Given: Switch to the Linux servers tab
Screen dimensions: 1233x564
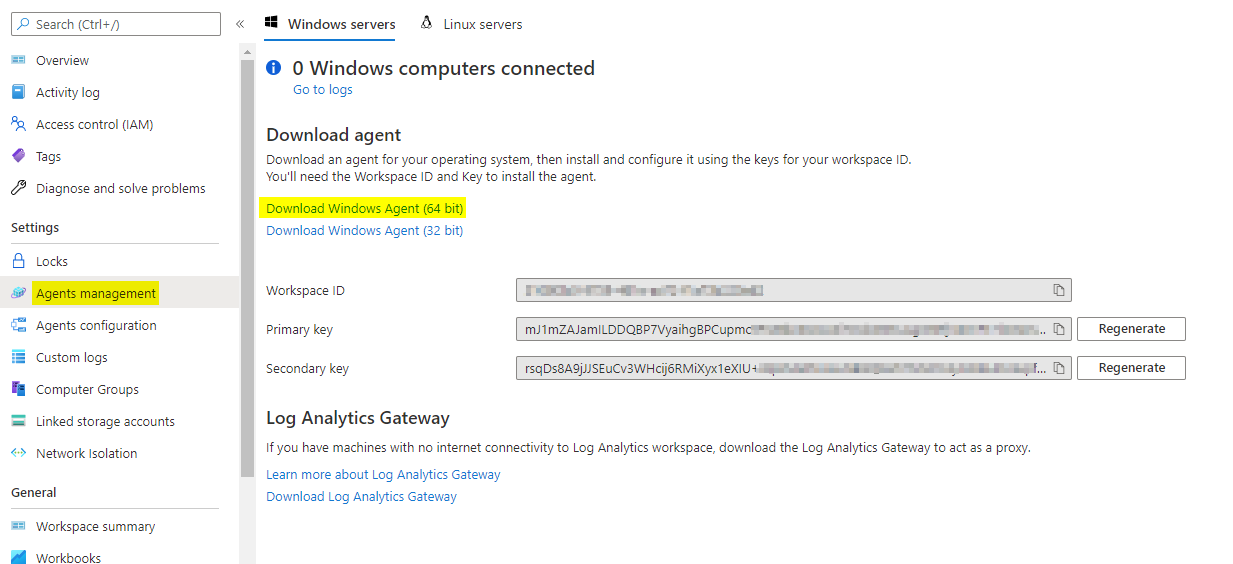Looking at the screenshot, I should [472, 24].
